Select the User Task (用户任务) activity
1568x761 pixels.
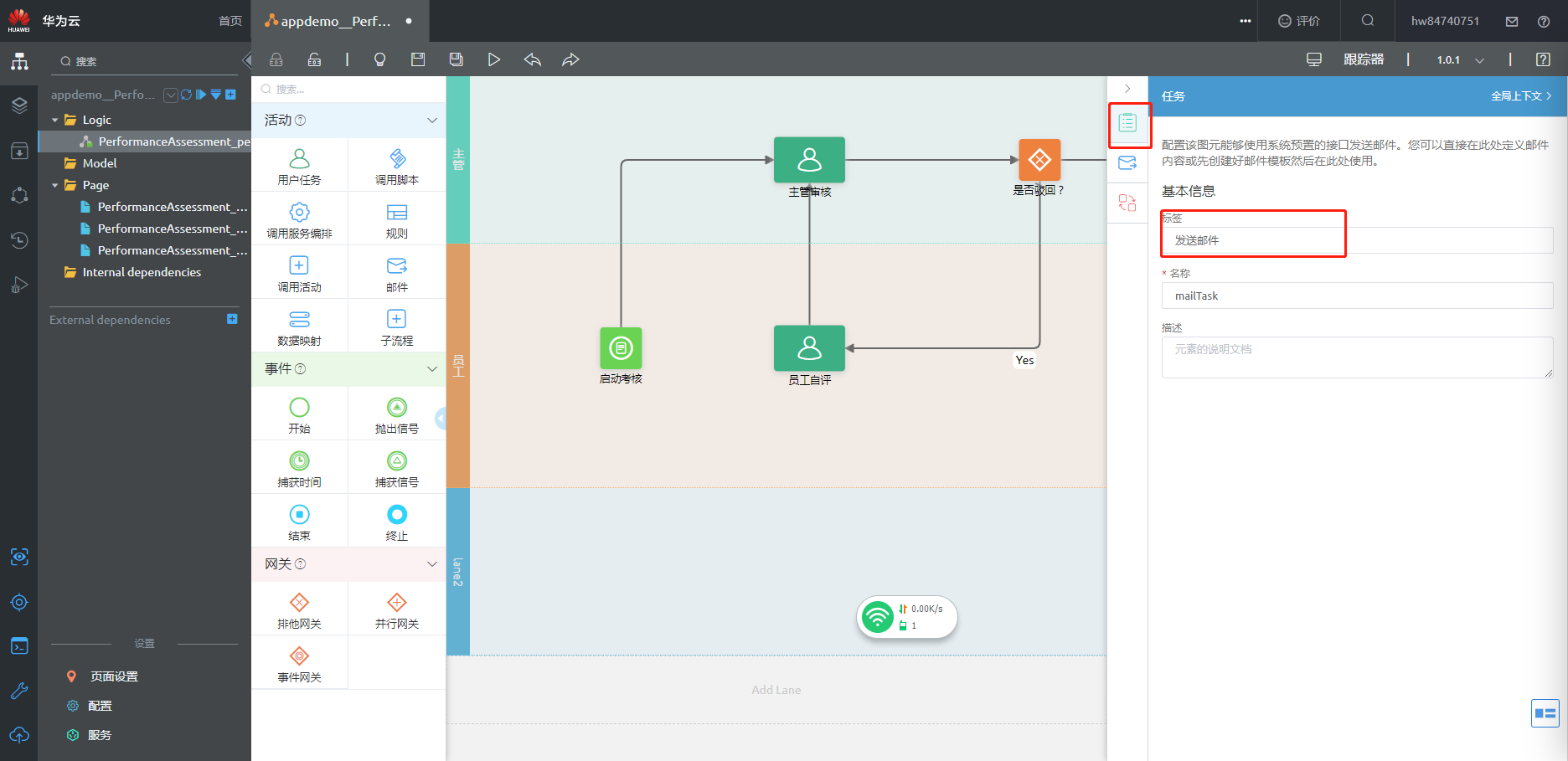[299, 167]
